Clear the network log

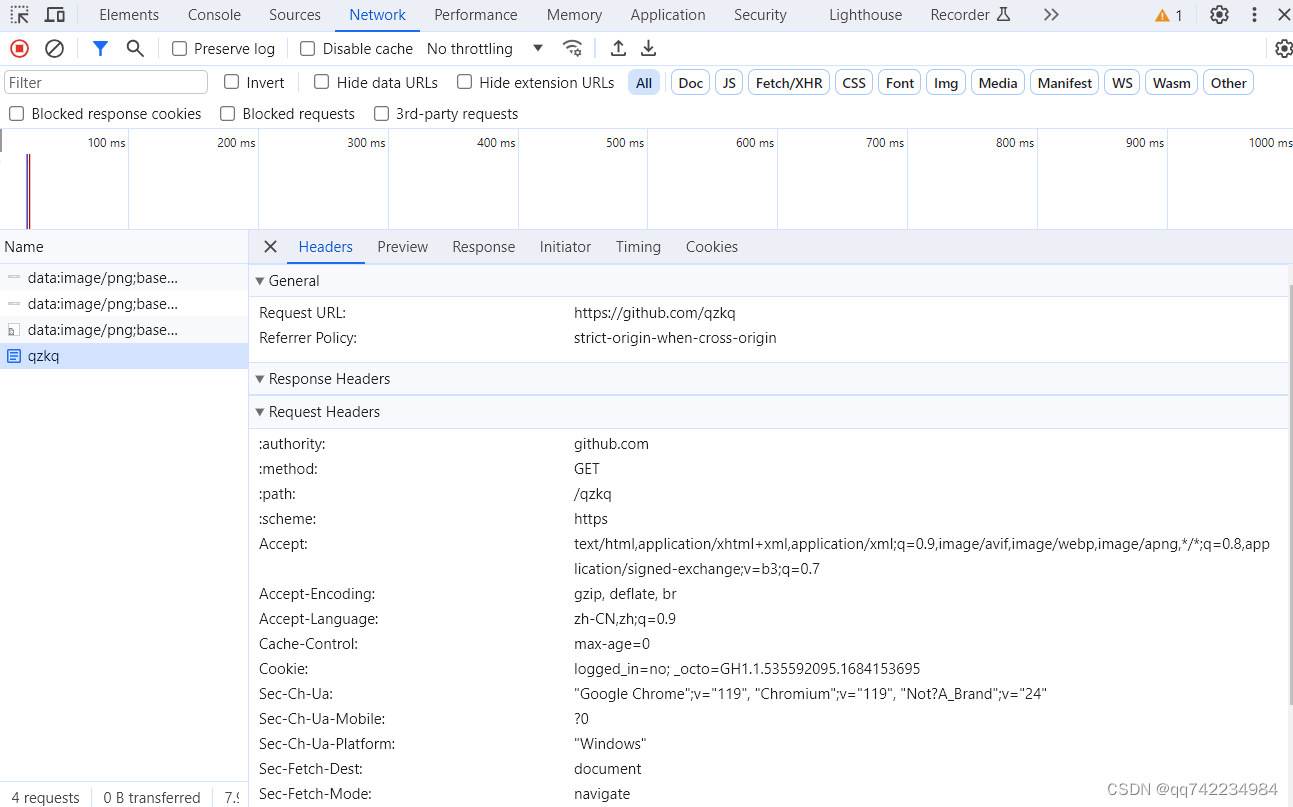(x=55, y=48)
